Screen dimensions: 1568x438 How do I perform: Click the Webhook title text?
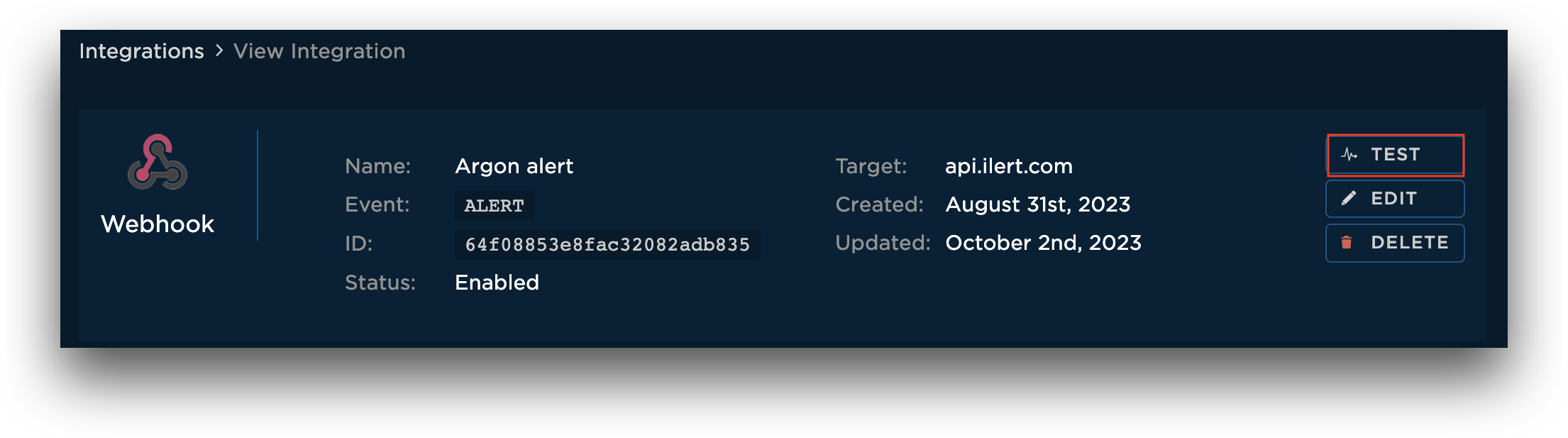click(x=158, y=224)
